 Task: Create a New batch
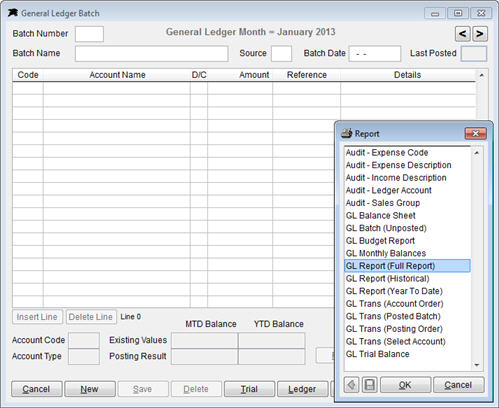click(x=90, y=389)
